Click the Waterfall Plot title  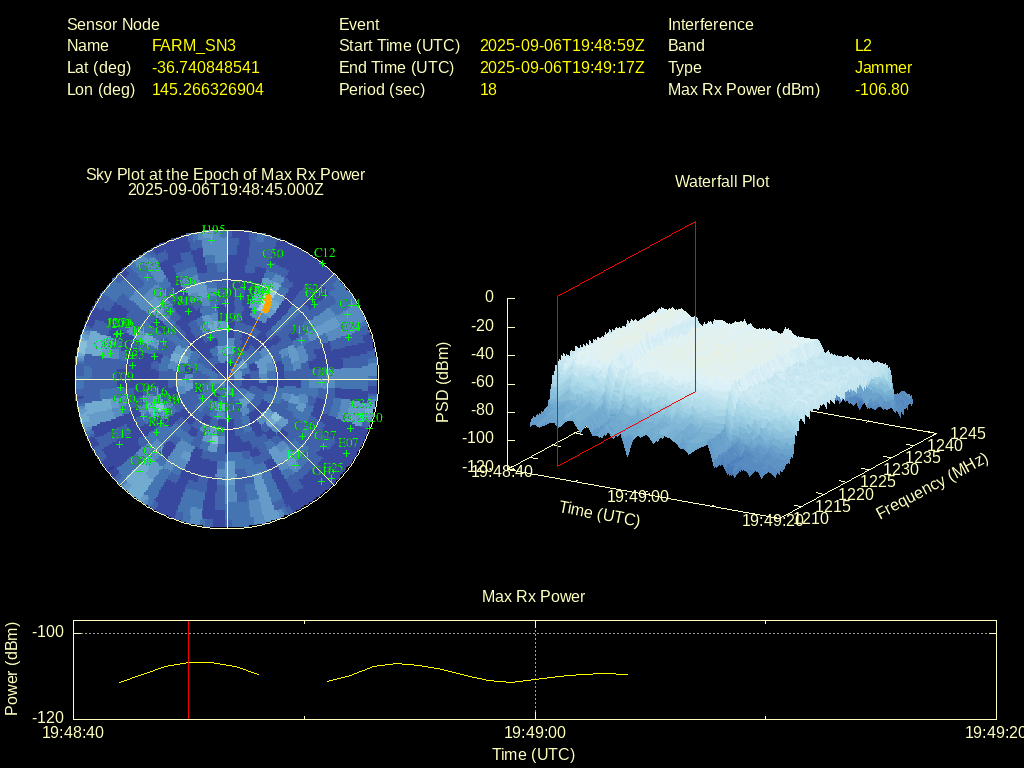pyautogui.click(x=722, y=181)
